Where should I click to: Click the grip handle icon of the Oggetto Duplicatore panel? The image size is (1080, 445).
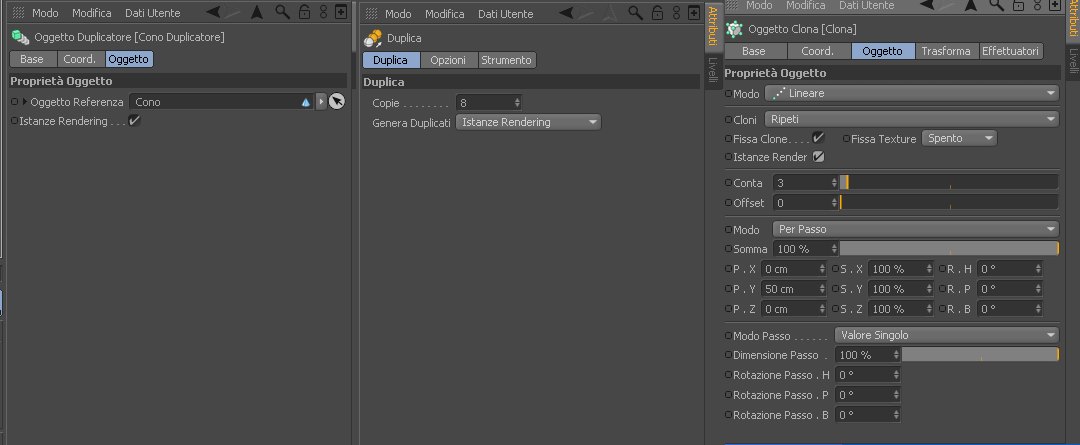[19, 13]
